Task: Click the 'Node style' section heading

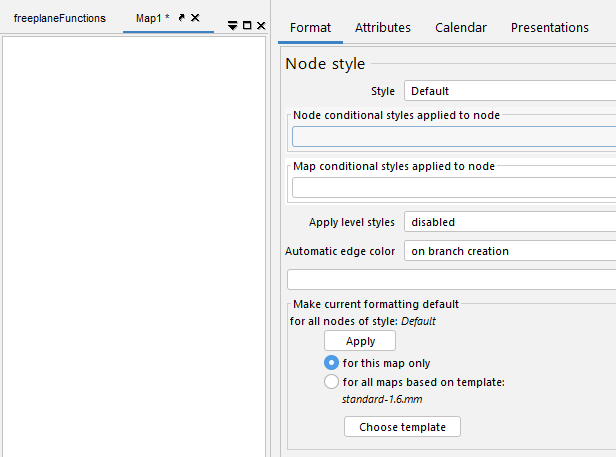Action: coord(325,64)
